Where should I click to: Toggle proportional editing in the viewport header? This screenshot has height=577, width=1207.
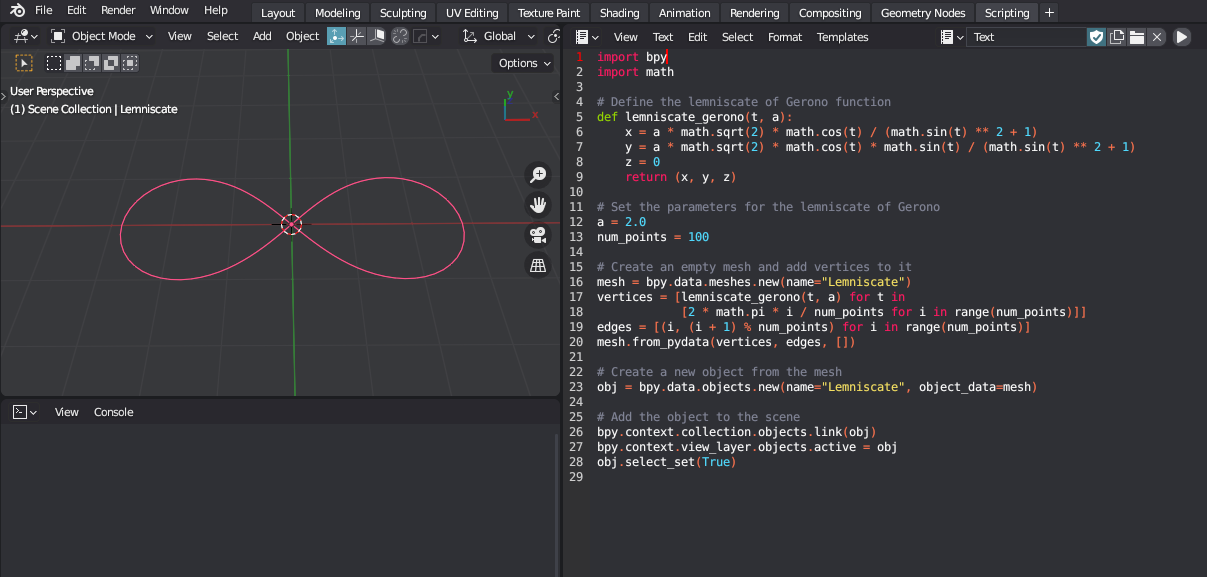(x=400, y=36)
